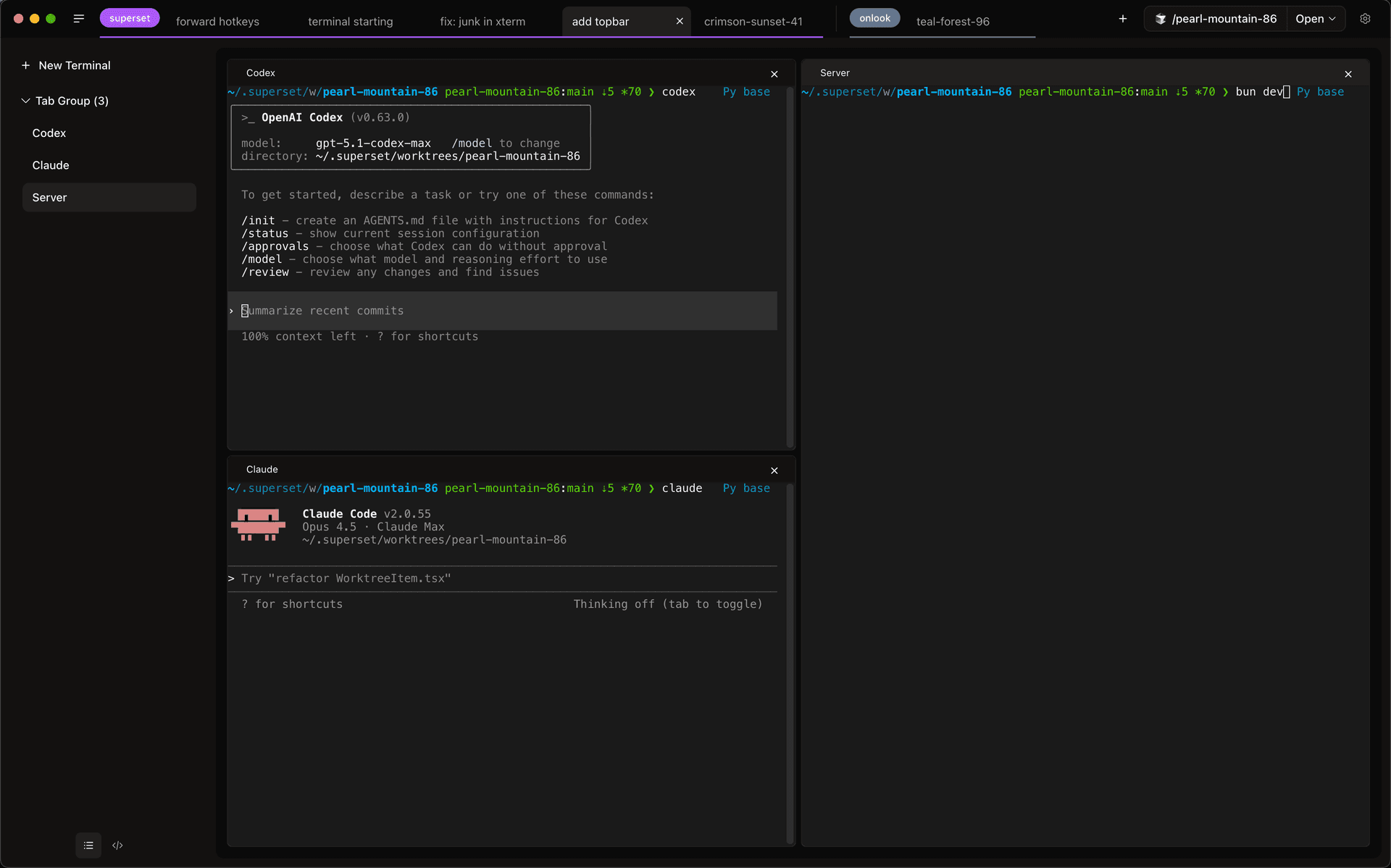Focus the Claude Code prompt input
This screenshot has width=1391, height=868.
pos(503,578)
